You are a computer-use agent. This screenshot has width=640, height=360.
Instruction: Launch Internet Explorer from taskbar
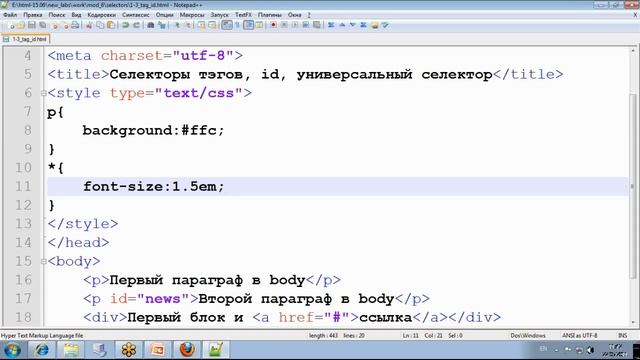pos(42,350)
